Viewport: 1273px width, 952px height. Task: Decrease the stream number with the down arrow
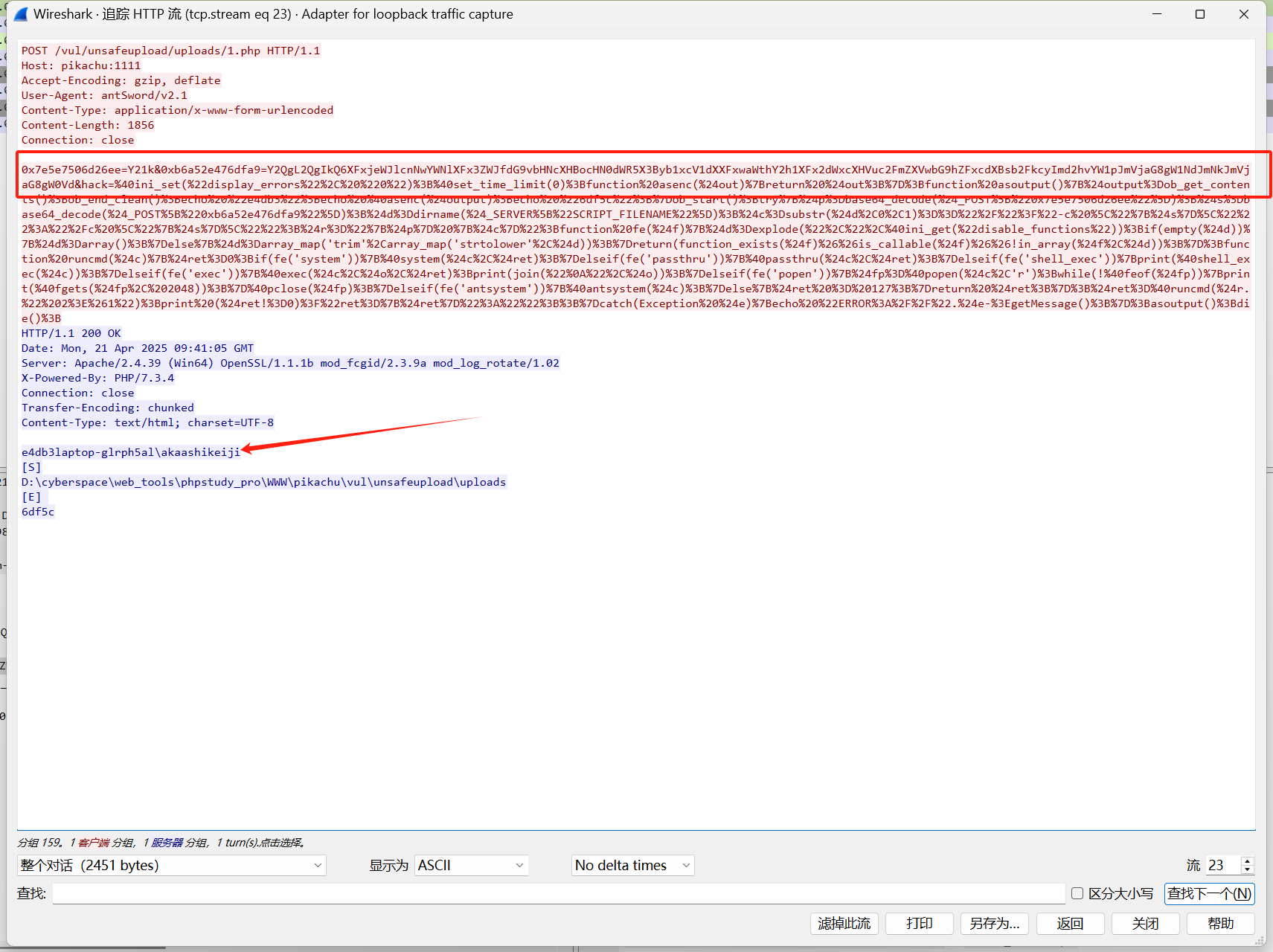1248,870
